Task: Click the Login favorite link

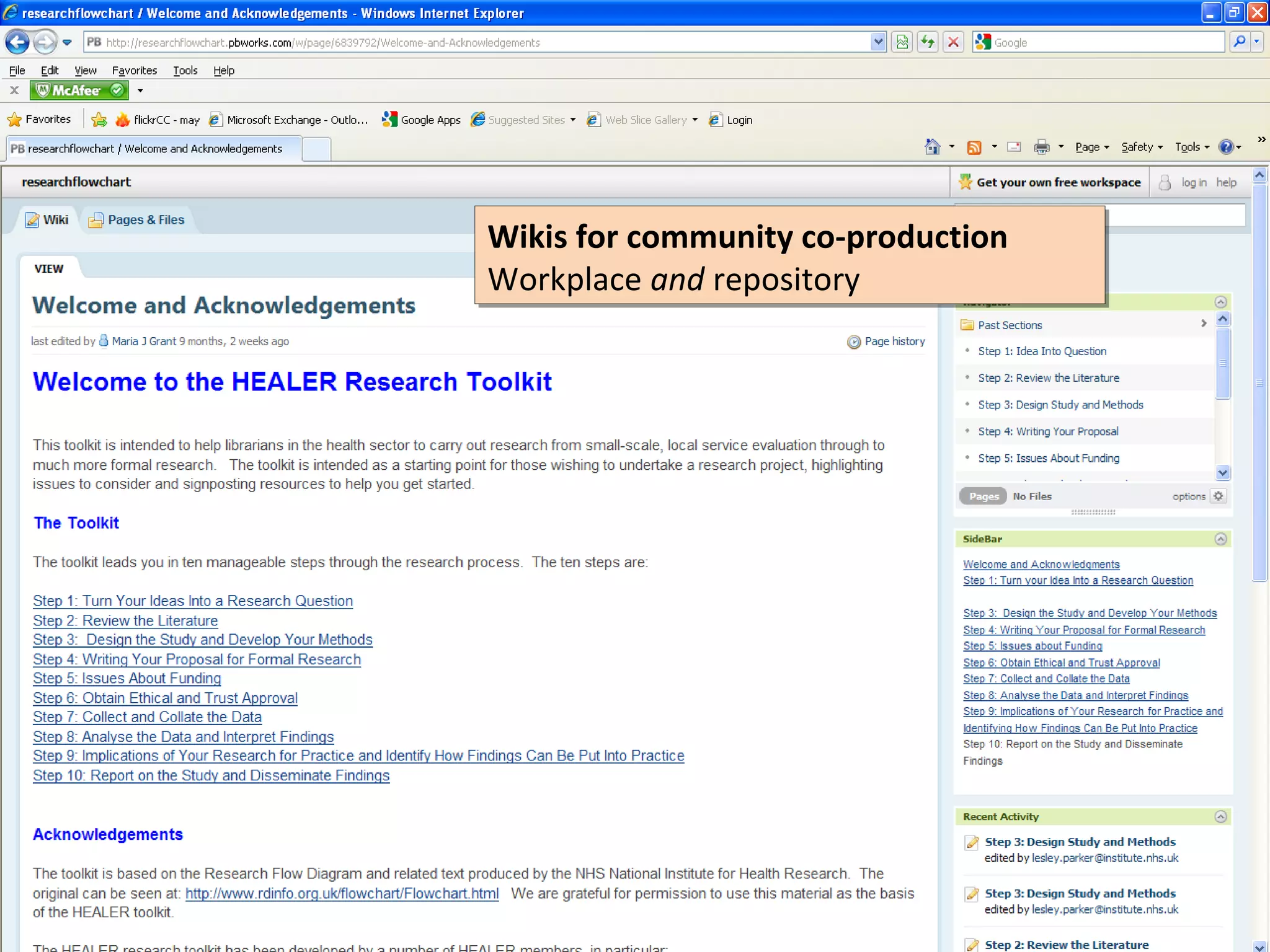Action: pyautogui.click(x=730, y=120)
